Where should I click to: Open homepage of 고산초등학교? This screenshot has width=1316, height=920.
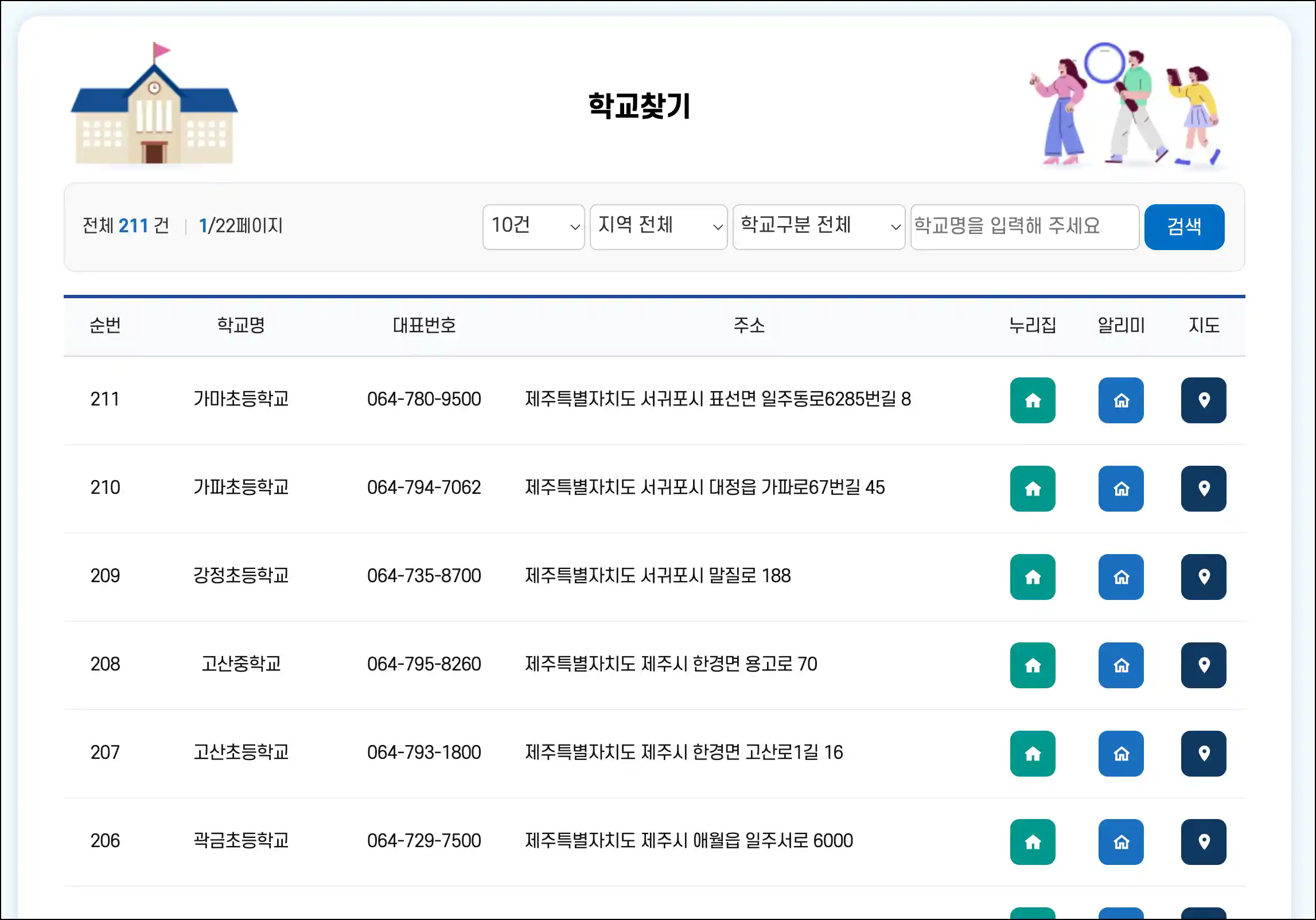tap(1033, 753)
